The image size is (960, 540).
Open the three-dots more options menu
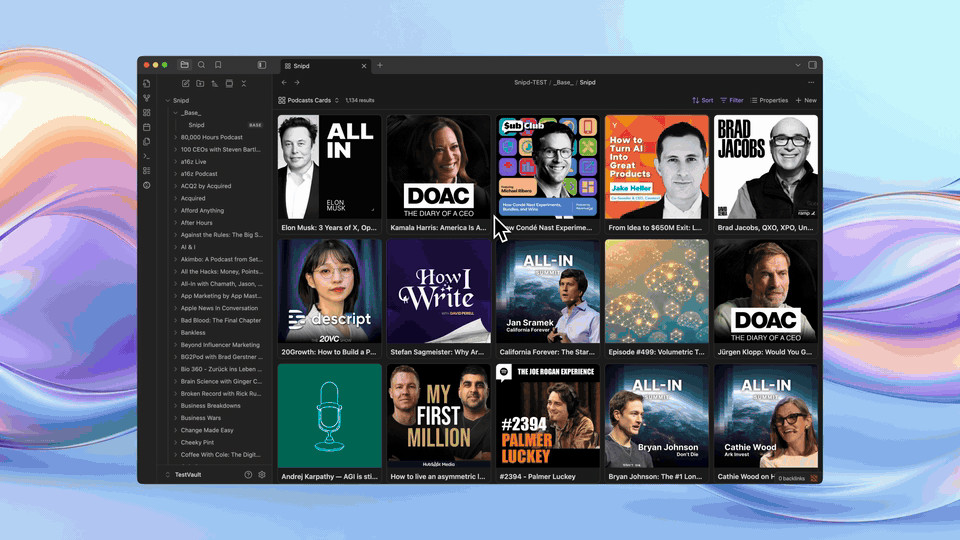click(811, 83)
